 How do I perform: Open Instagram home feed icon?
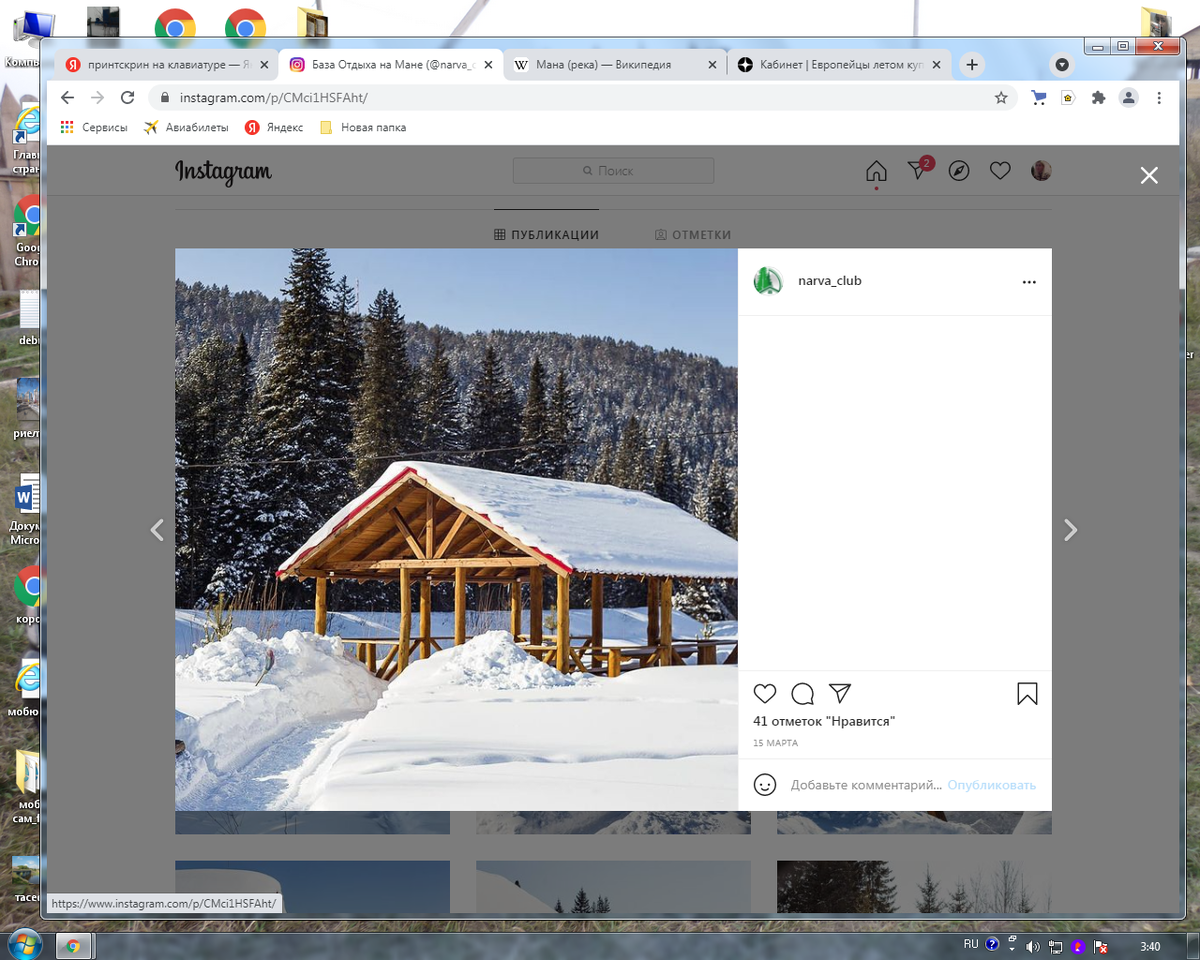click(876, 171)
